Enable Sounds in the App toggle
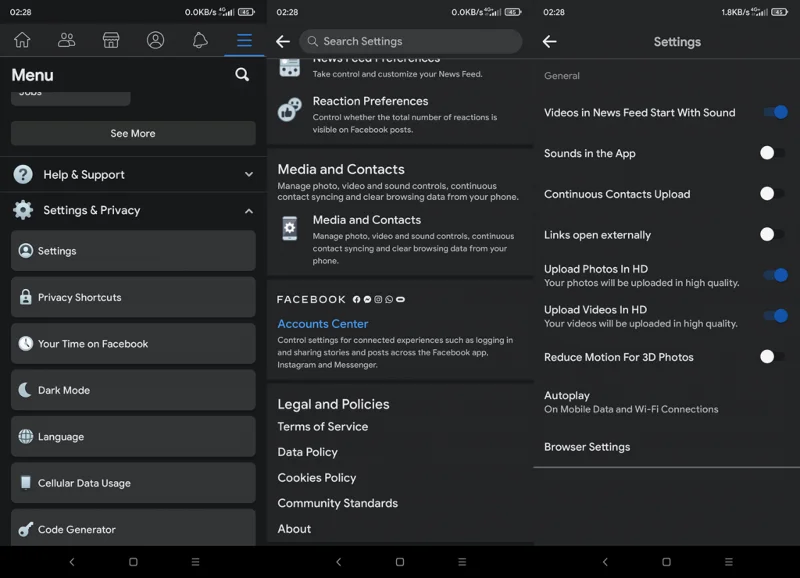The width and height of the screenshot is (800, 578). pyautogui.click(x=772, y=153)
